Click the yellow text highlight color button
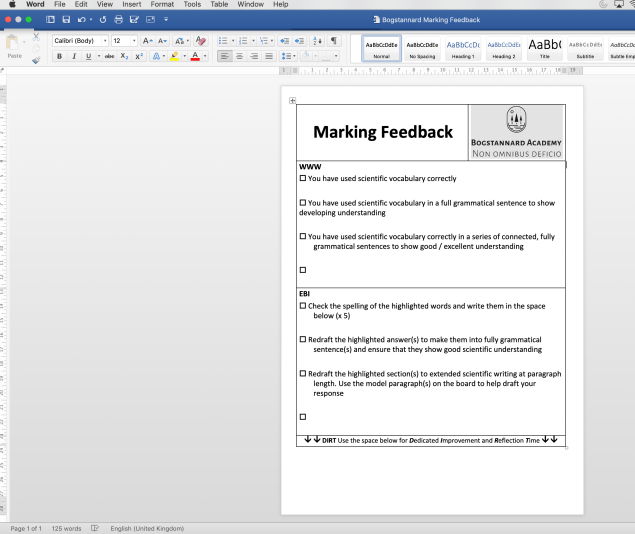 click(173, 57)
